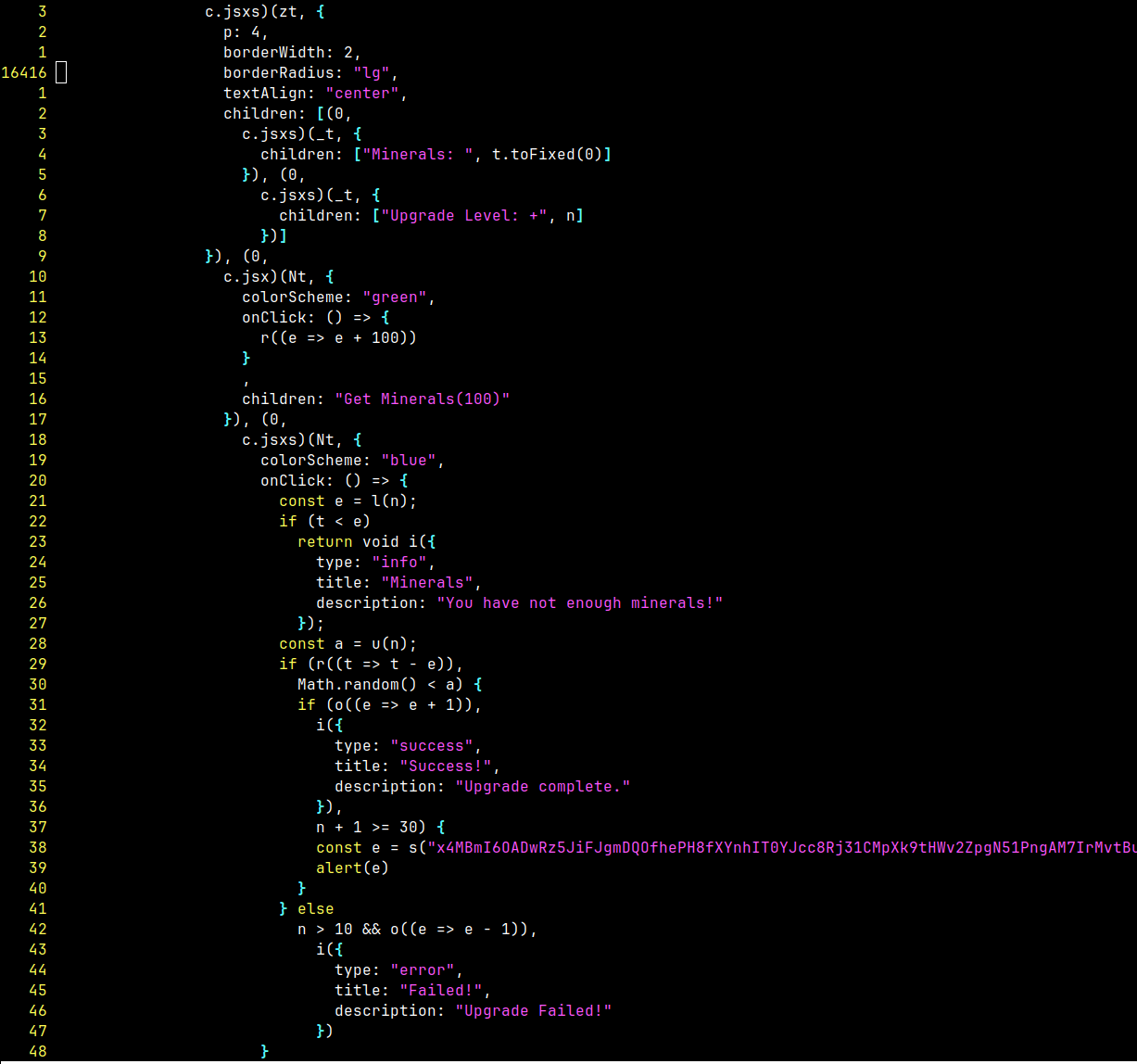This screenshot has width=1137, height=1064.
Task: Click the "Upgrade Failed!" description string
Action: tap(533, 1010)
